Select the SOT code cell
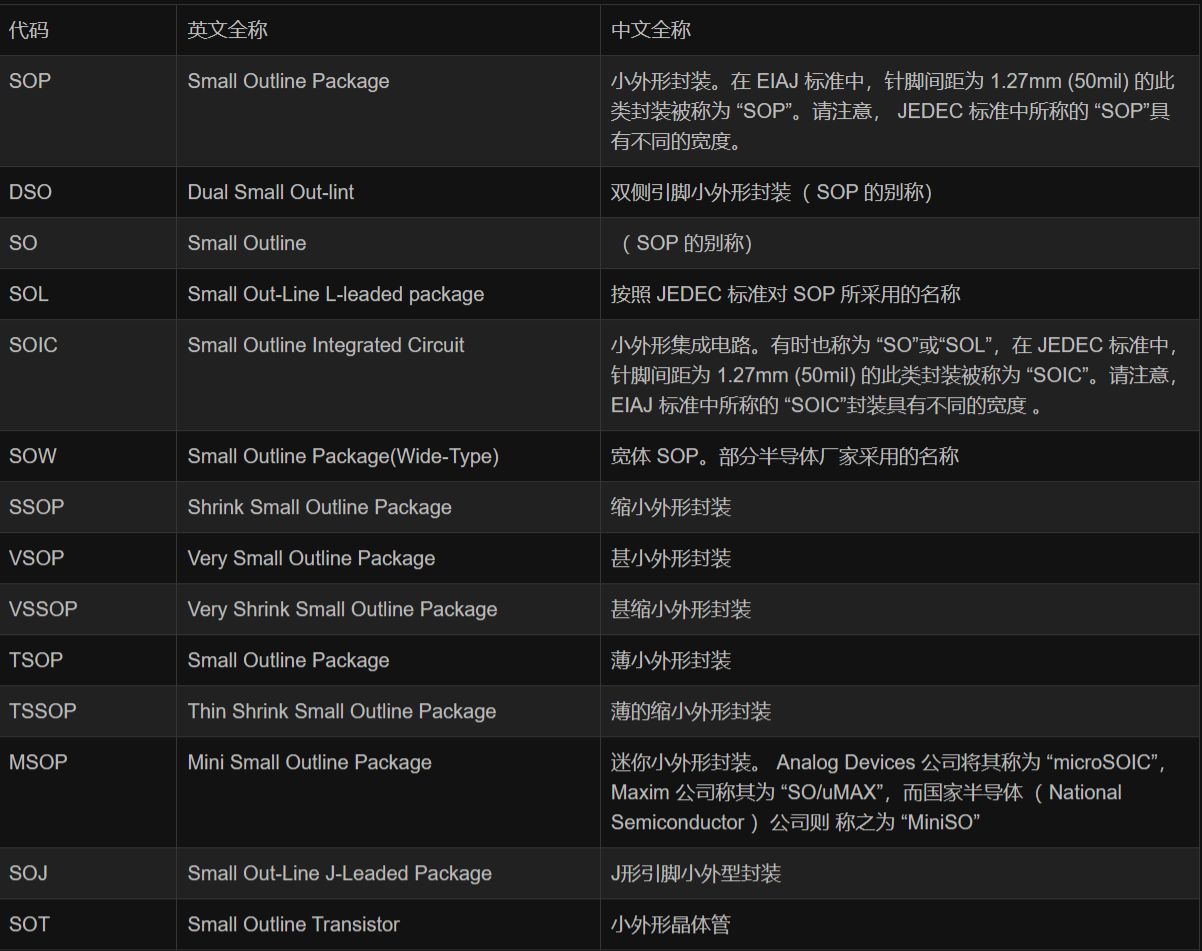This screenshot has height=951, width=1202. pyautogui.click(x=27, y=924)
